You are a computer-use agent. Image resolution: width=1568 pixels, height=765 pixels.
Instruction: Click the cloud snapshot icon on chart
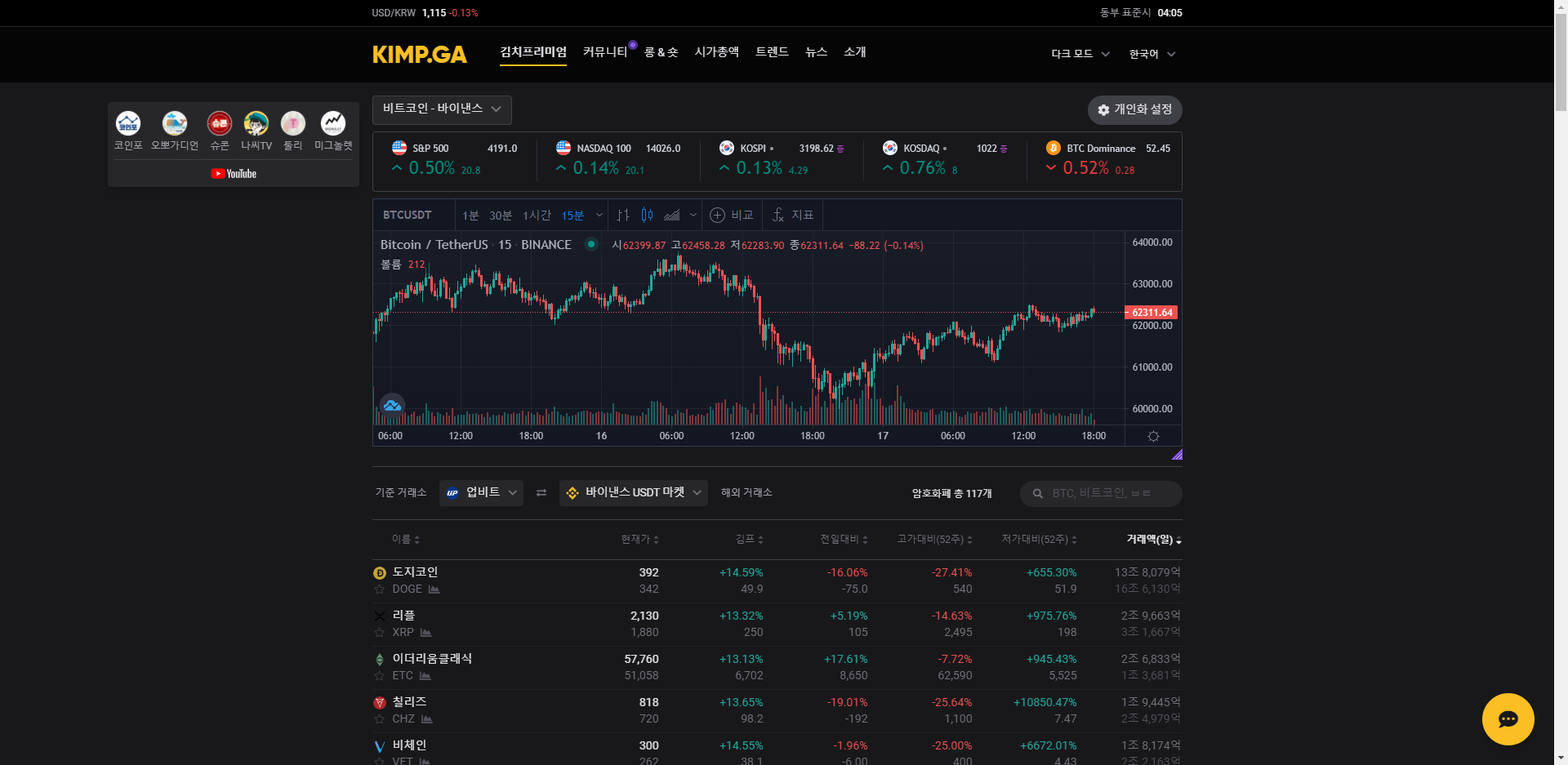[392, 405]
